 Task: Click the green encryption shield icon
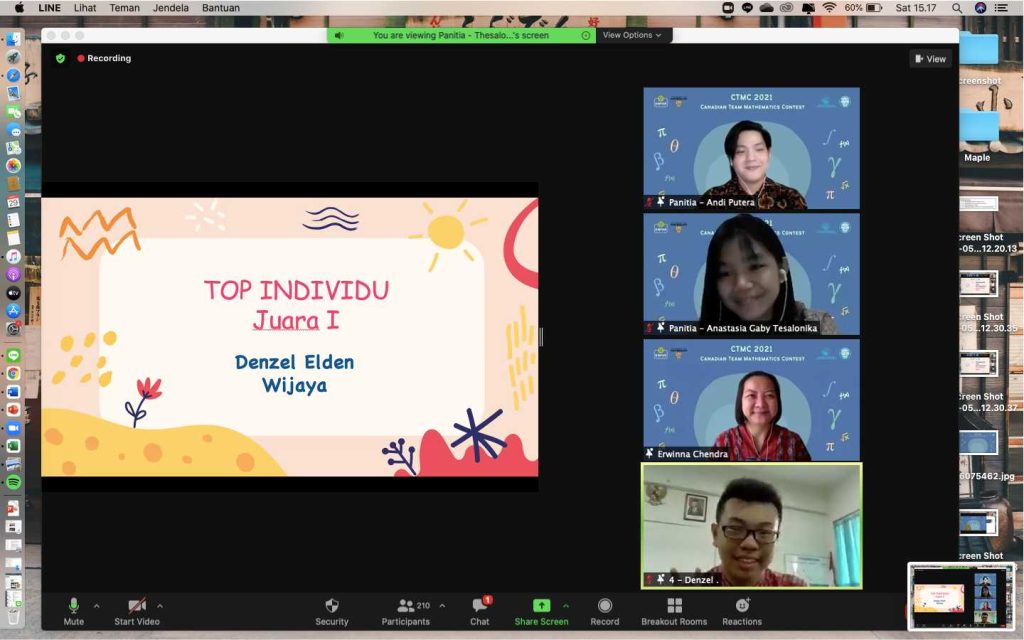(x=60, y=59)
